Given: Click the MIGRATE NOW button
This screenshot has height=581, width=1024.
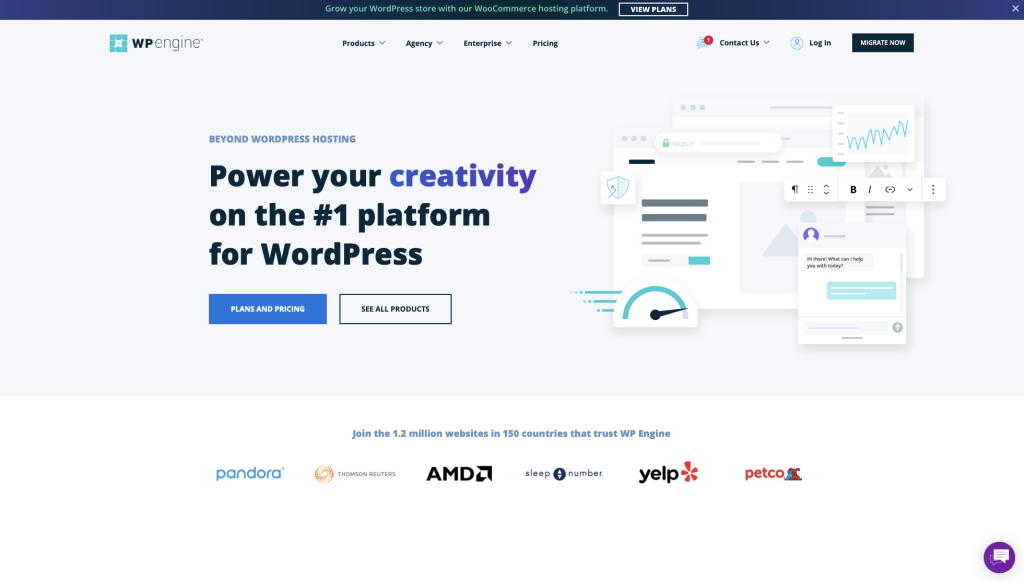Looking at the screenshot, I should coord(882,42).
